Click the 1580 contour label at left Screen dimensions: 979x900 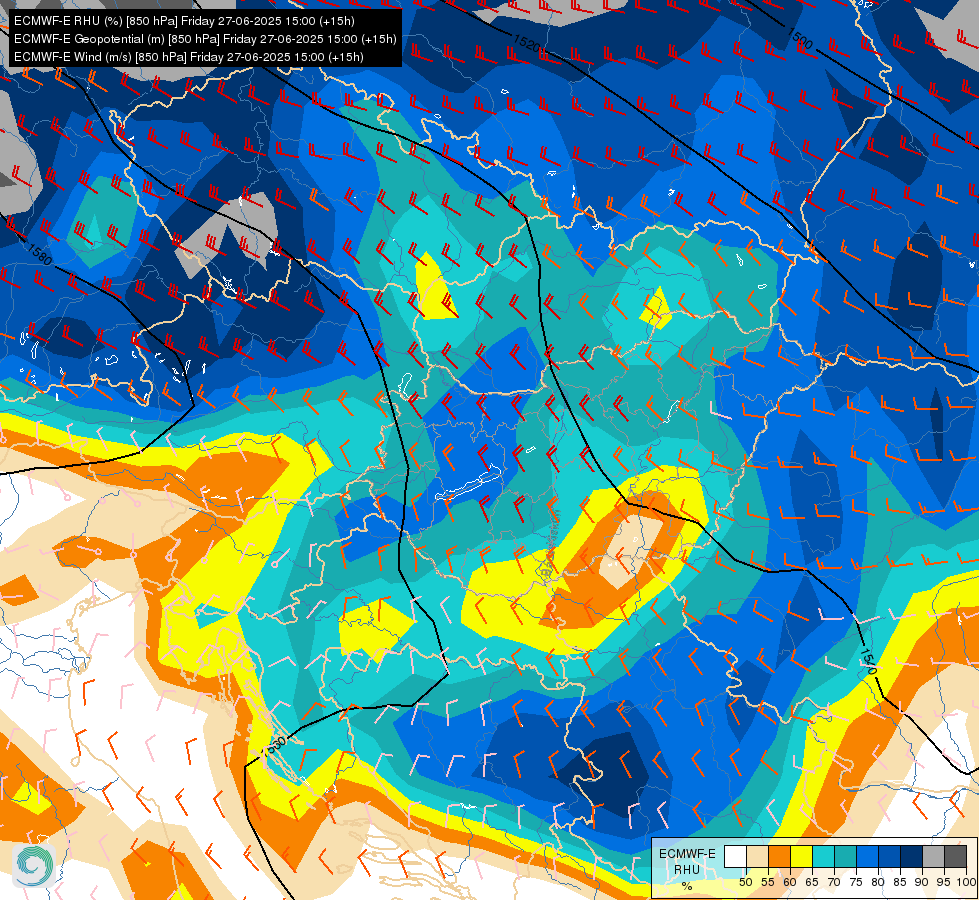point(39,254)
